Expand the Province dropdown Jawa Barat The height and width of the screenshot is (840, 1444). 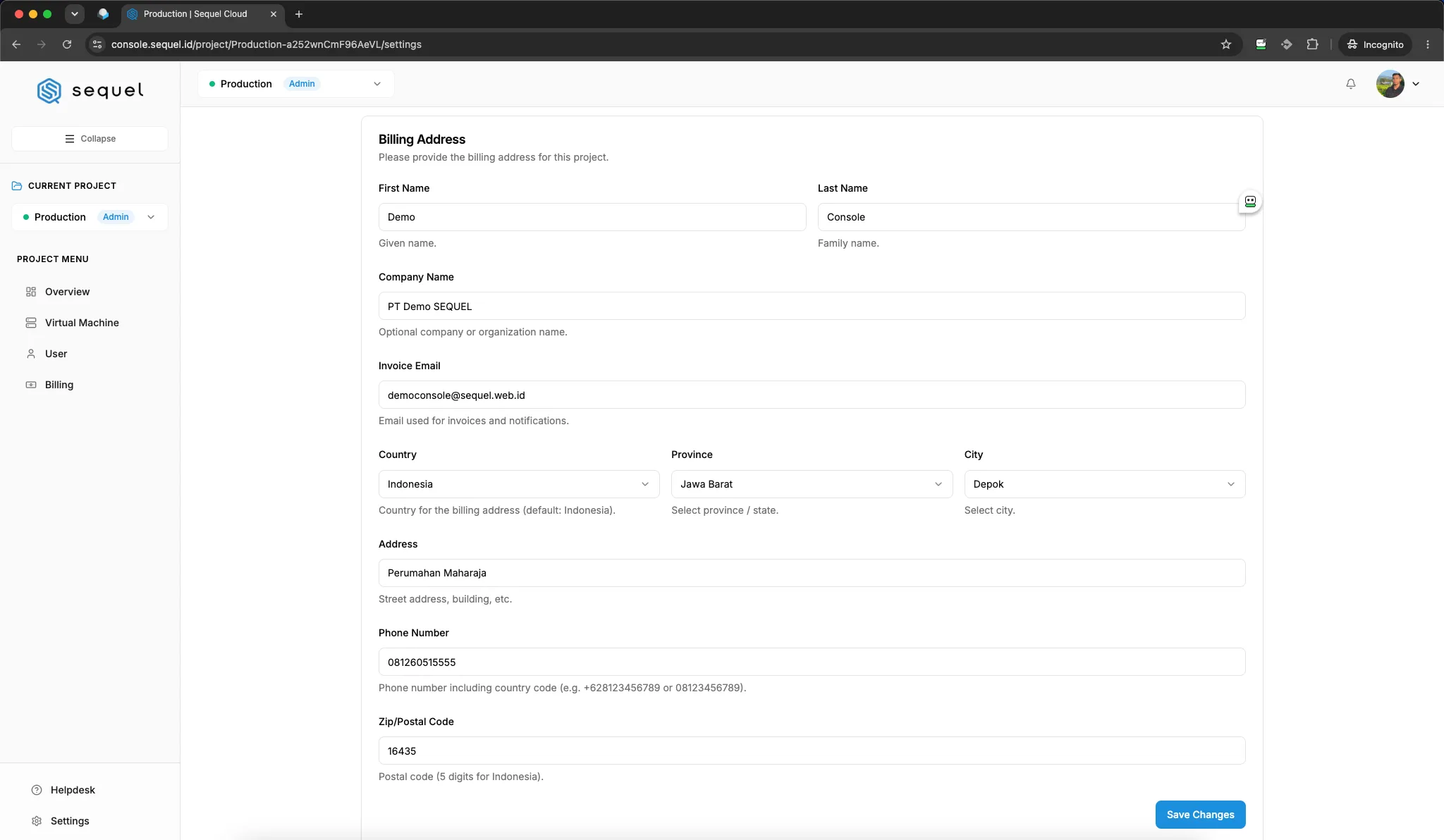812,484
